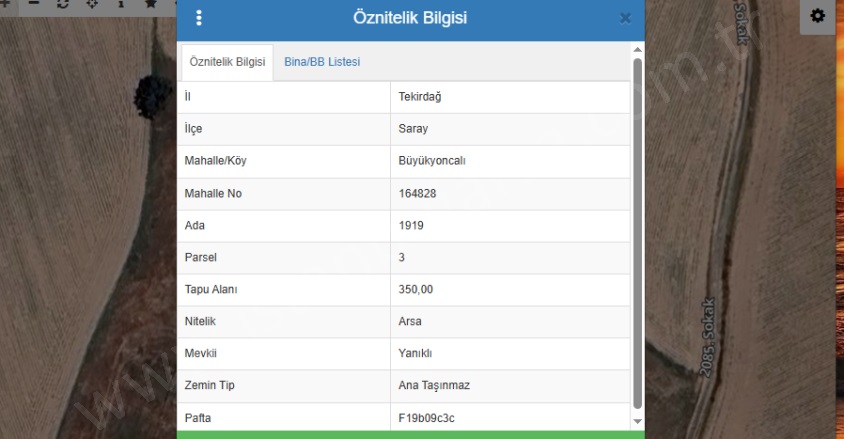
Task: Click the scrollbar down arrow
Action: pyautogui.click(x=638, y=422)
